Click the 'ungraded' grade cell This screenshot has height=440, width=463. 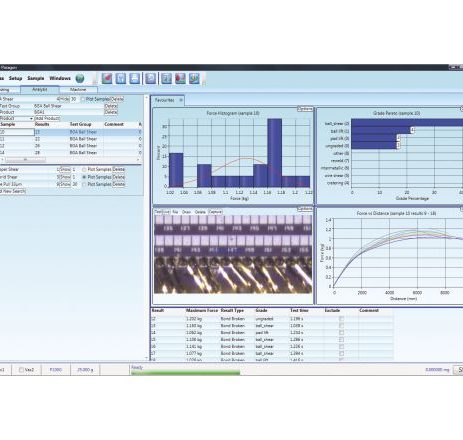point(264,319)
